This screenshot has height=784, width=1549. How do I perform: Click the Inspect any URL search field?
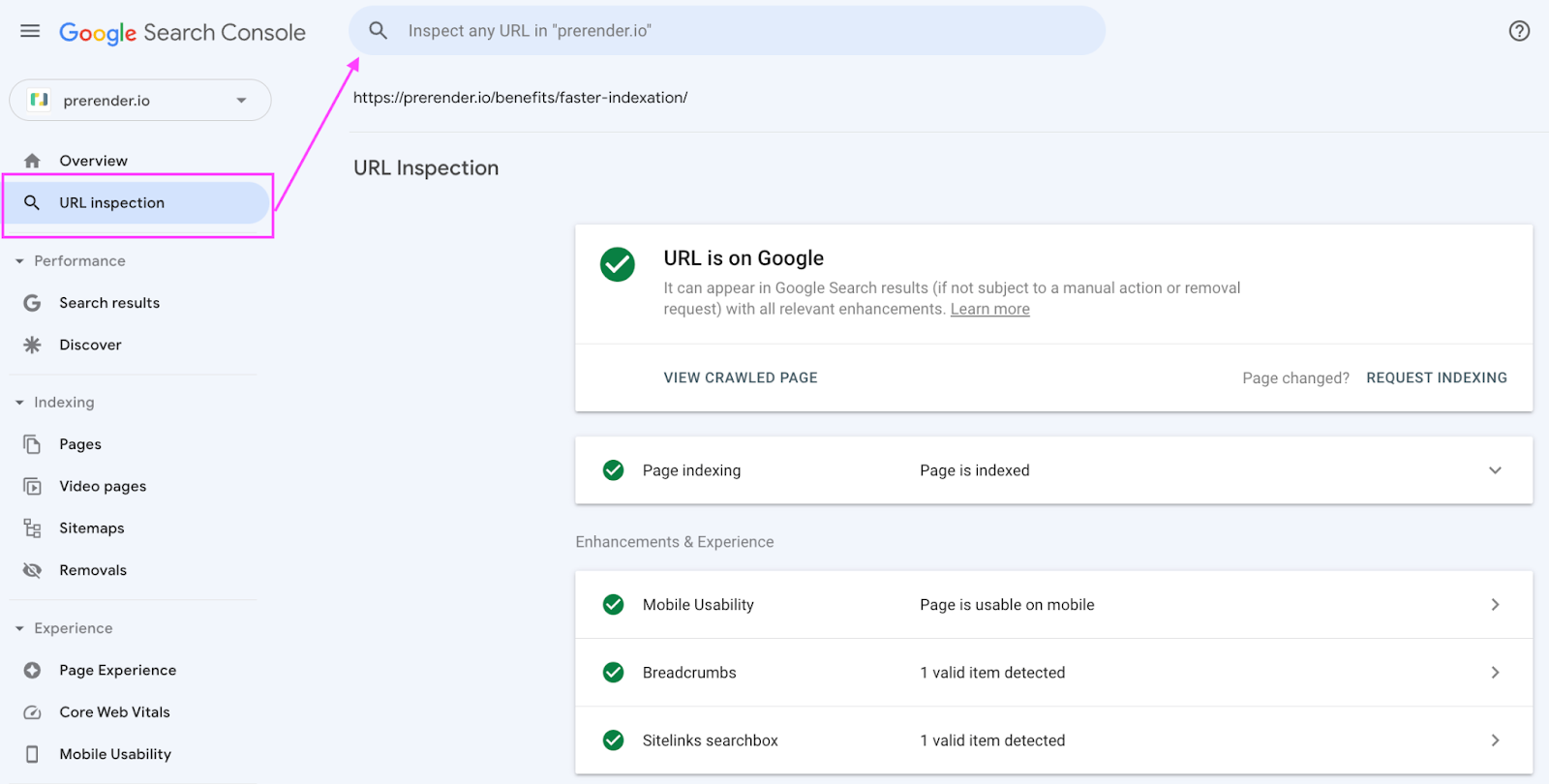[726, 31]
